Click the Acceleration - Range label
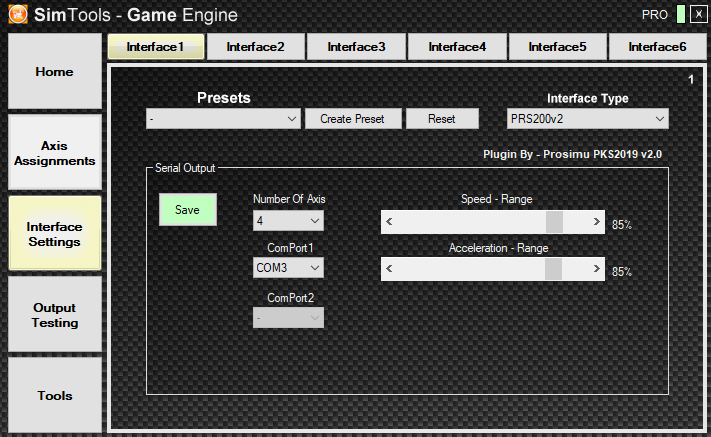 (x=498, y=248)
